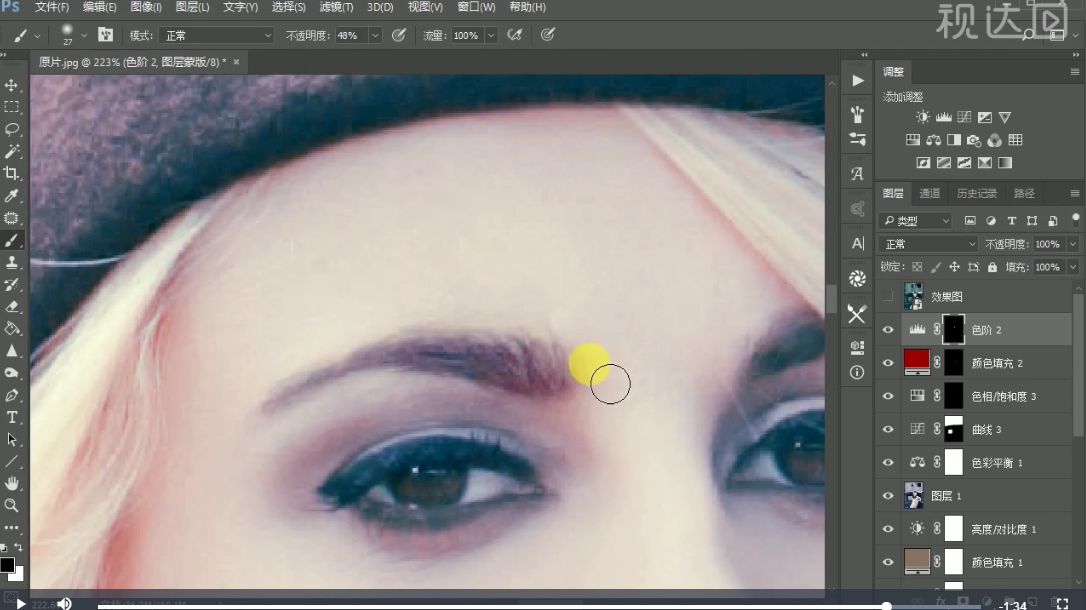The width and height of the screenshot is (1086, 610).
Task: Close the 原片.jpg document tab
Action: pos(236,62)
